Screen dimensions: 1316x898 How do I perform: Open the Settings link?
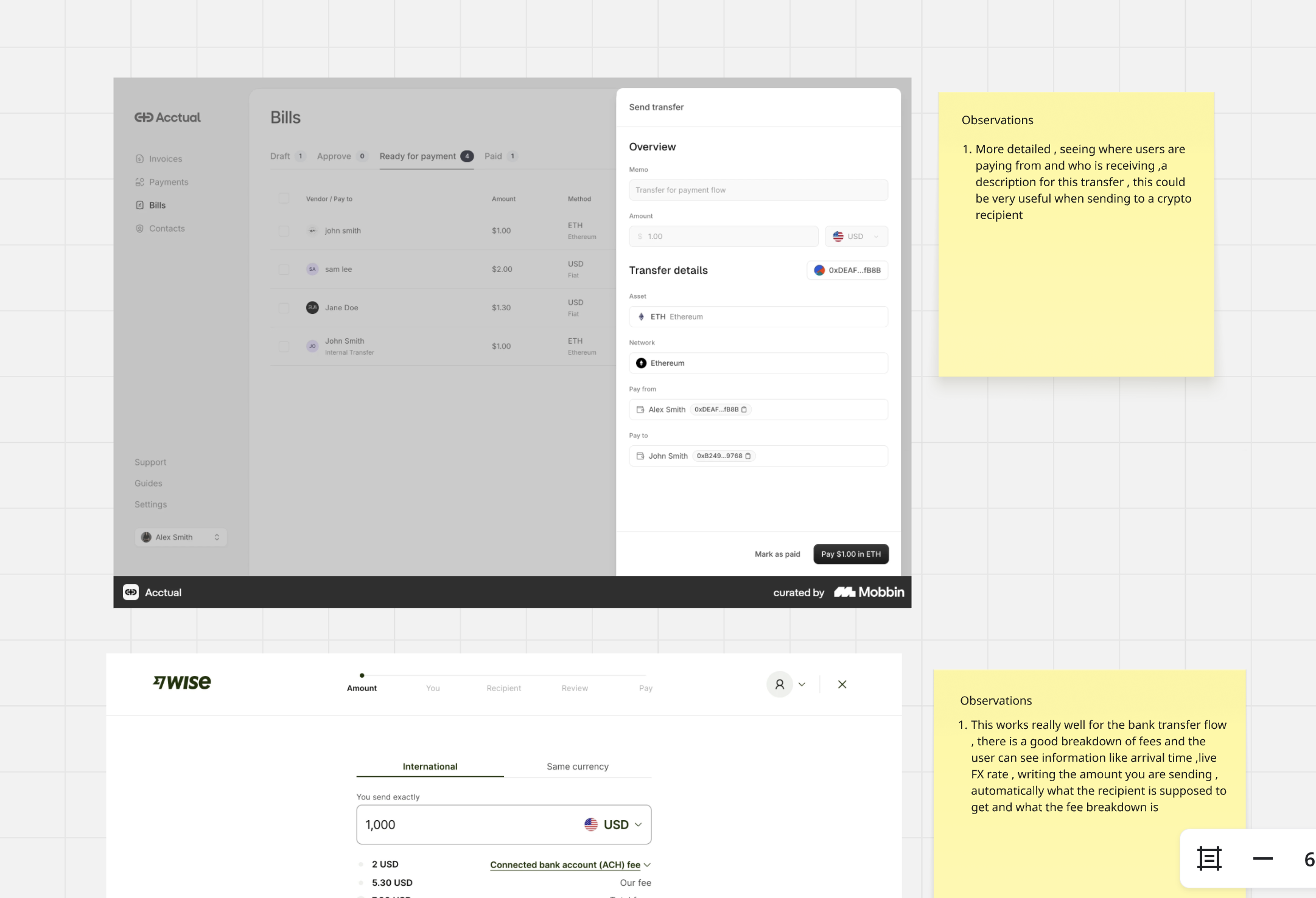150,504
